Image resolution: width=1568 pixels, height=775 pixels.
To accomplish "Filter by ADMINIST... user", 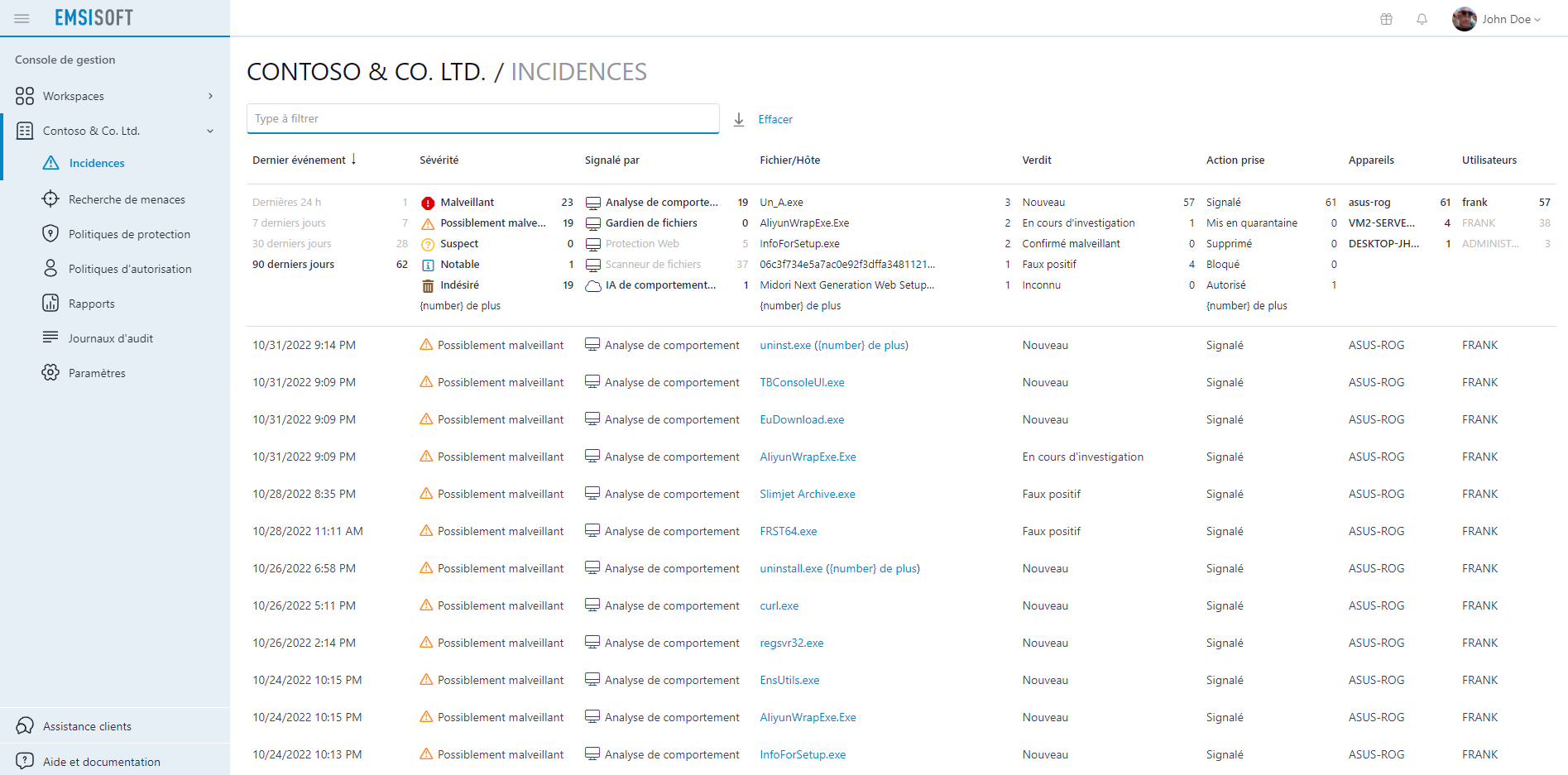I will pos(1490,243).
